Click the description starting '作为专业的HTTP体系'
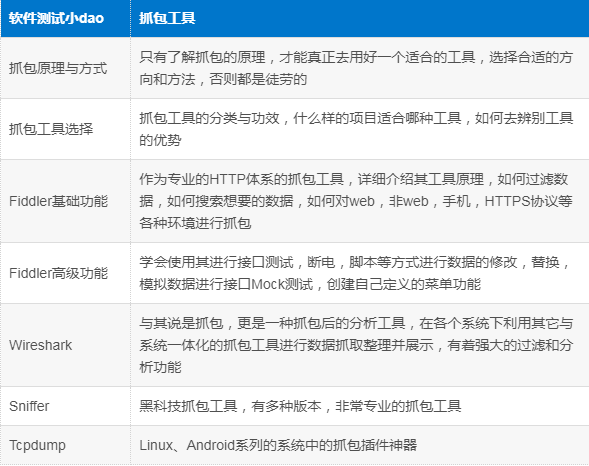The image size is (589, 466). [356, 201]
